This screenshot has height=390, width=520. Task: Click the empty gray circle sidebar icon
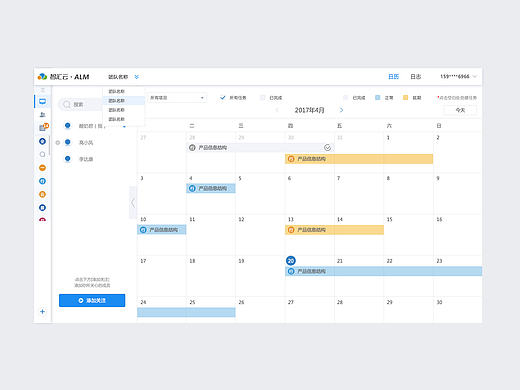42,154
